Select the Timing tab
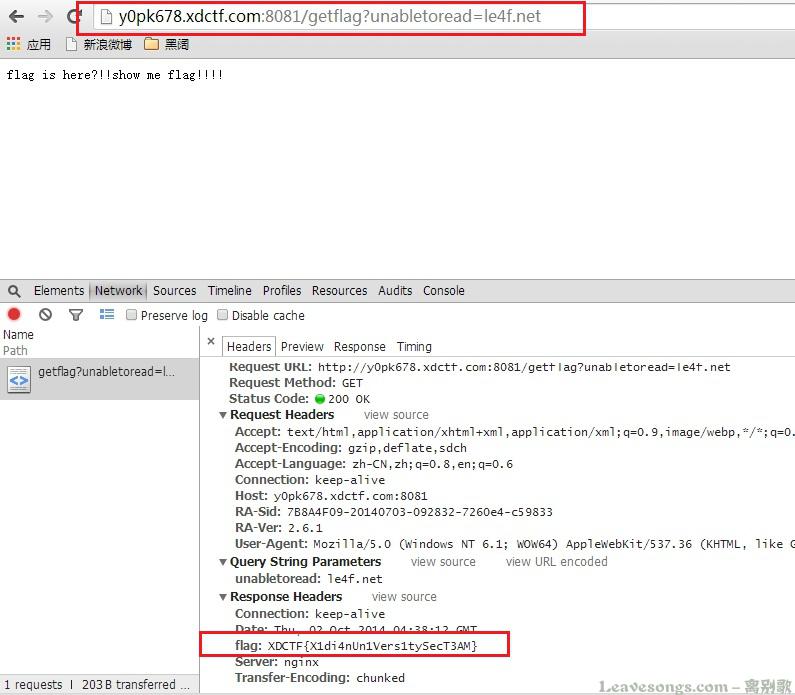The image size is (795, 695). pos(414,347)
